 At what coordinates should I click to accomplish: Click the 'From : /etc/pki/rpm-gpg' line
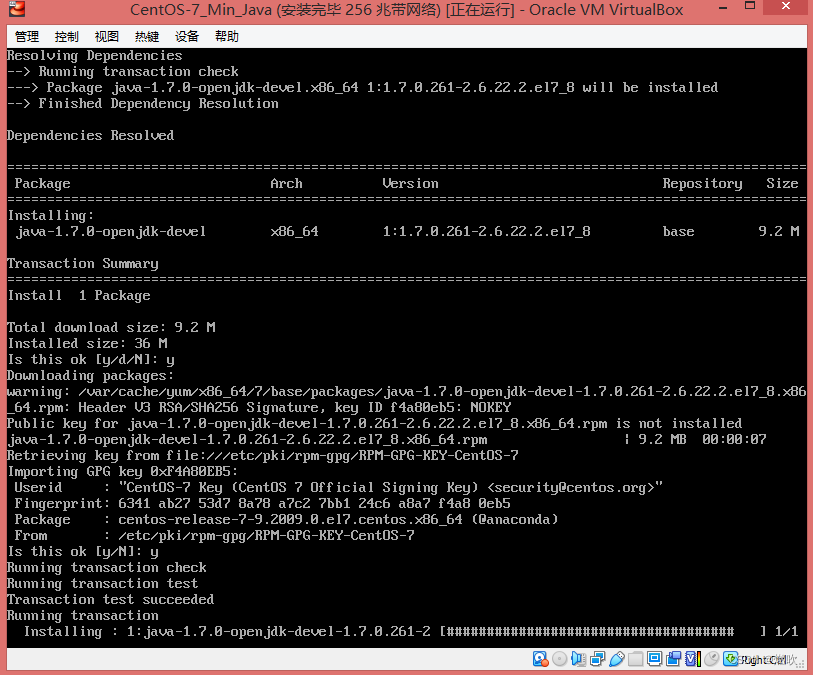pyautogui.click(x=214, y=536)
